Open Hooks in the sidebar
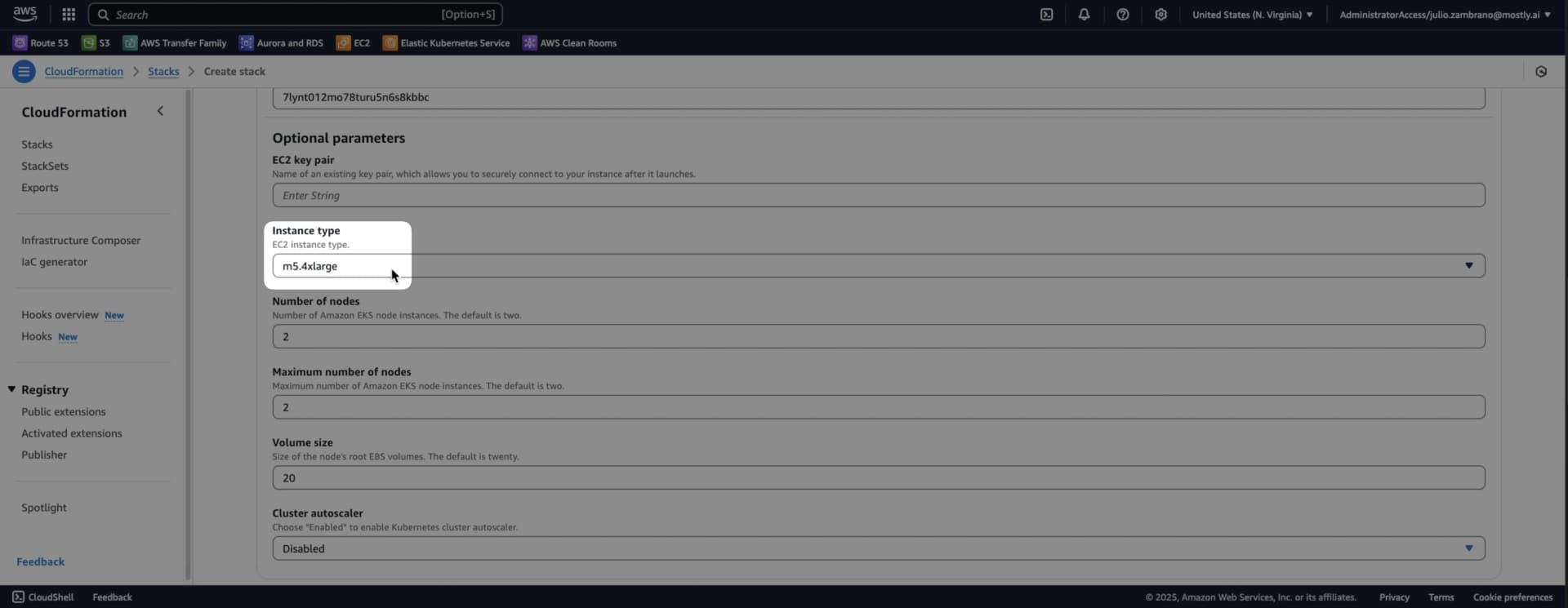This screenshot has height=608, width=1568. pos(37,336)
